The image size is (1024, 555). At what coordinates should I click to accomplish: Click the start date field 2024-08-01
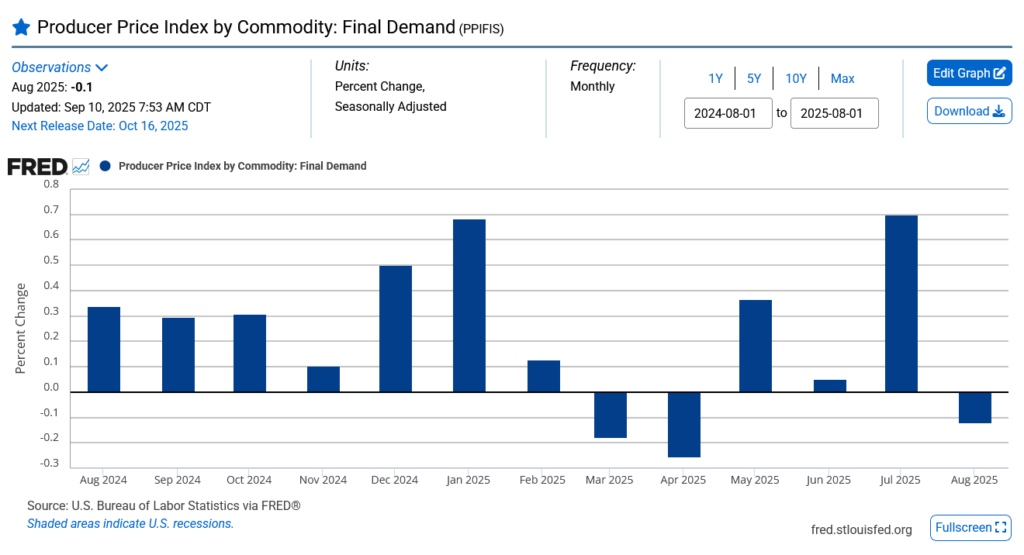[728, 113]
